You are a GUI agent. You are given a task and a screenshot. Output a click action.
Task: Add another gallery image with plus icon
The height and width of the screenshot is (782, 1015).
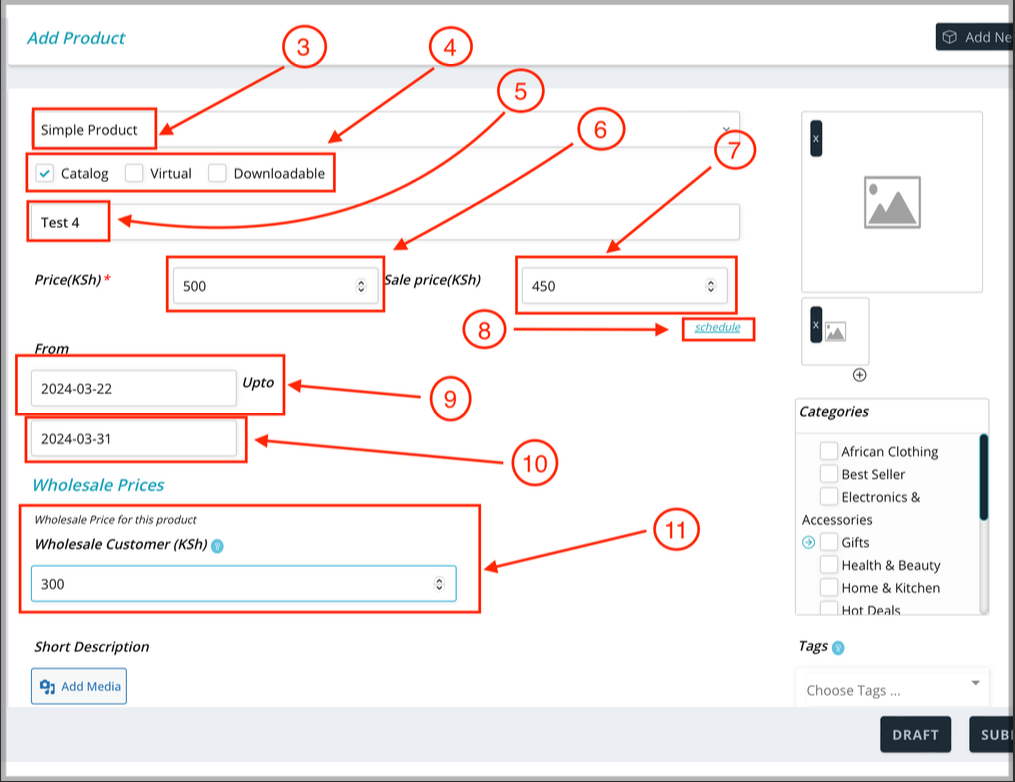click(x=859, y=375)
